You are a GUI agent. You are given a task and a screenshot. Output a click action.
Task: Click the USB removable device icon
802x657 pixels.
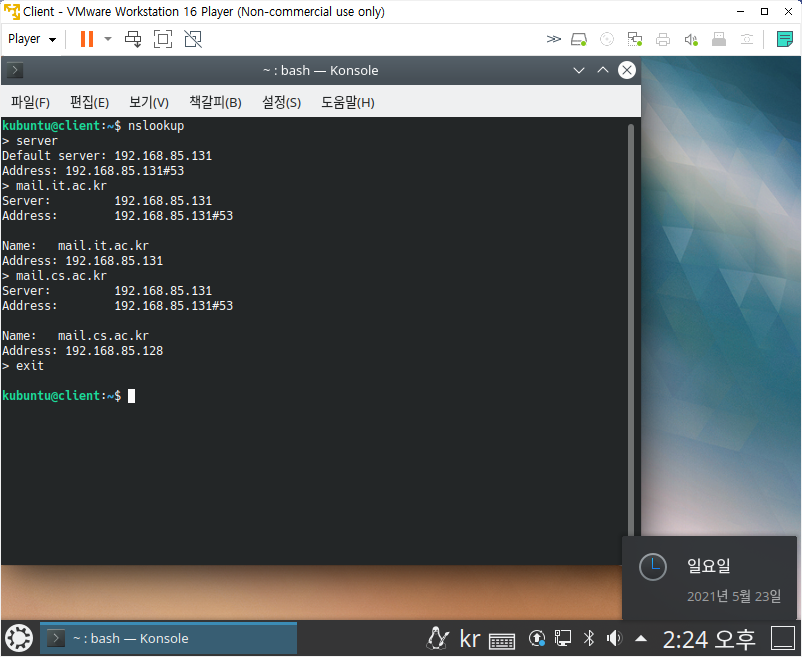tap(719, 39)
